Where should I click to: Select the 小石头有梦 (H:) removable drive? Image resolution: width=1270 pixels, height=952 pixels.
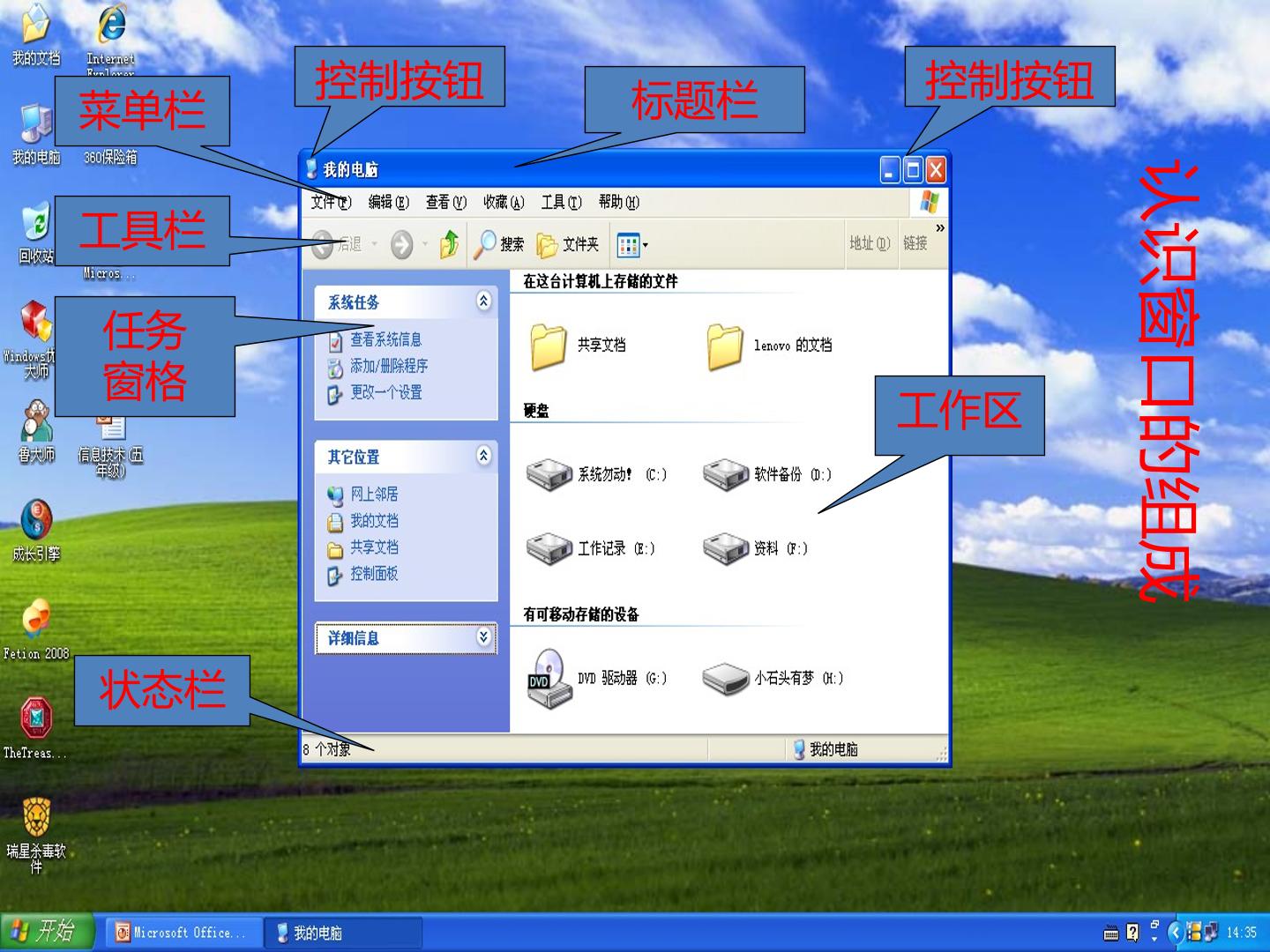pos(726,678)
